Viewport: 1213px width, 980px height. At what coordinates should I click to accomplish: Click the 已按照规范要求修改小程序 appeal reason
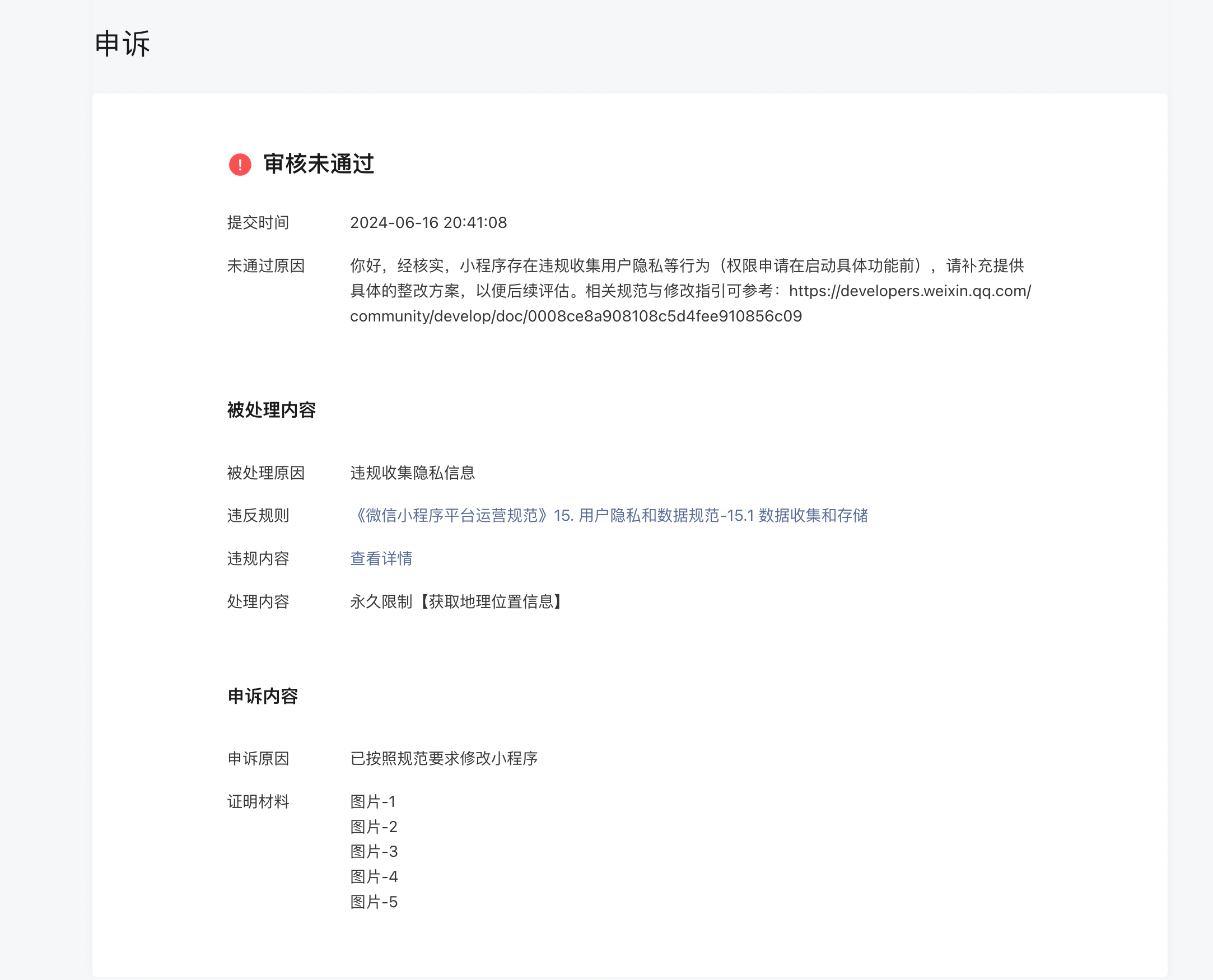click(x=444, y=758)
